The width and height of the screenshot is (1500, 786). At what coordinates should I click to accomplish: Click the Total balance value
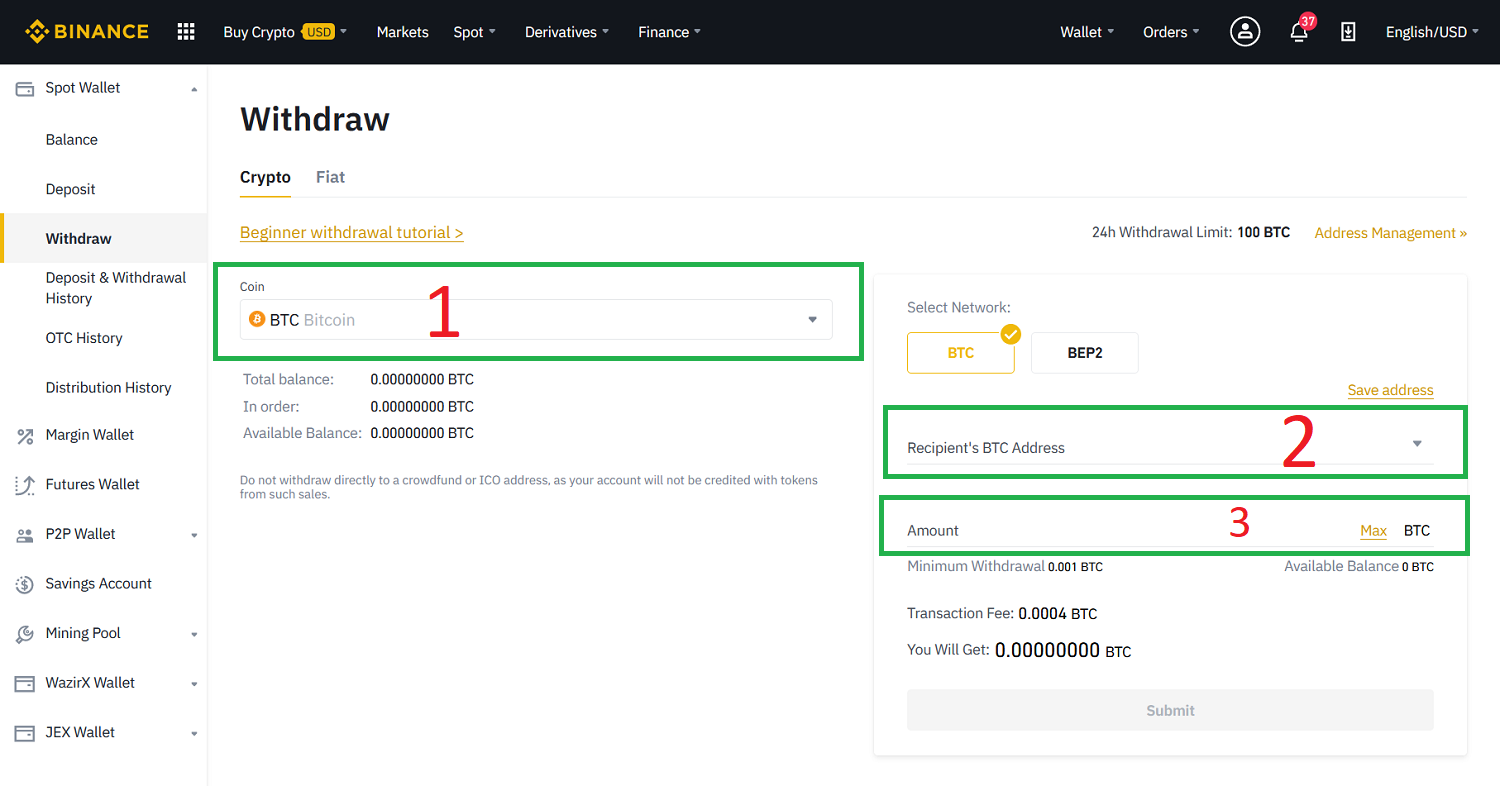point(422,380)
